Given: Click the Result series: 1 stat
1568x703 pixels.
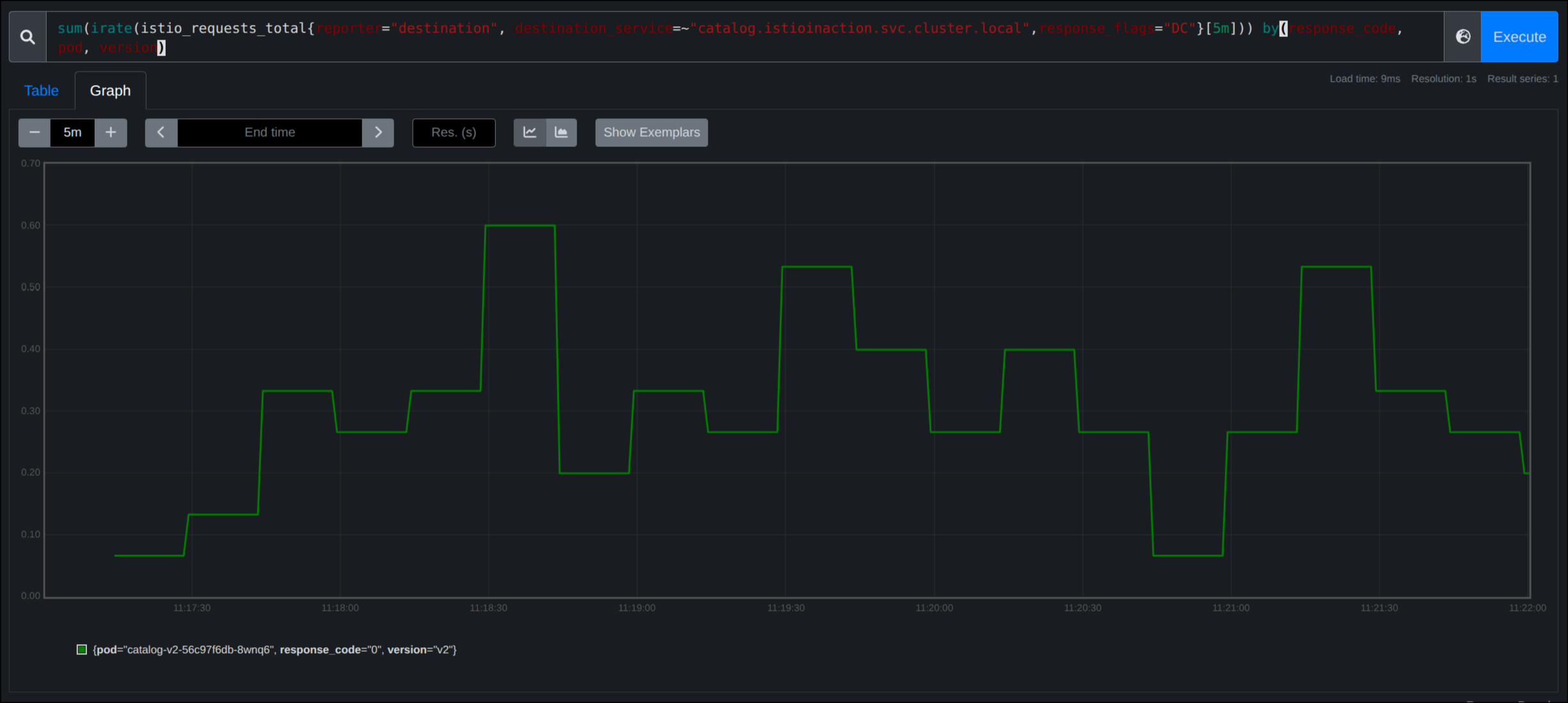Looking at the screenshot, I should pyautogui.click(x=1522, y=79).
